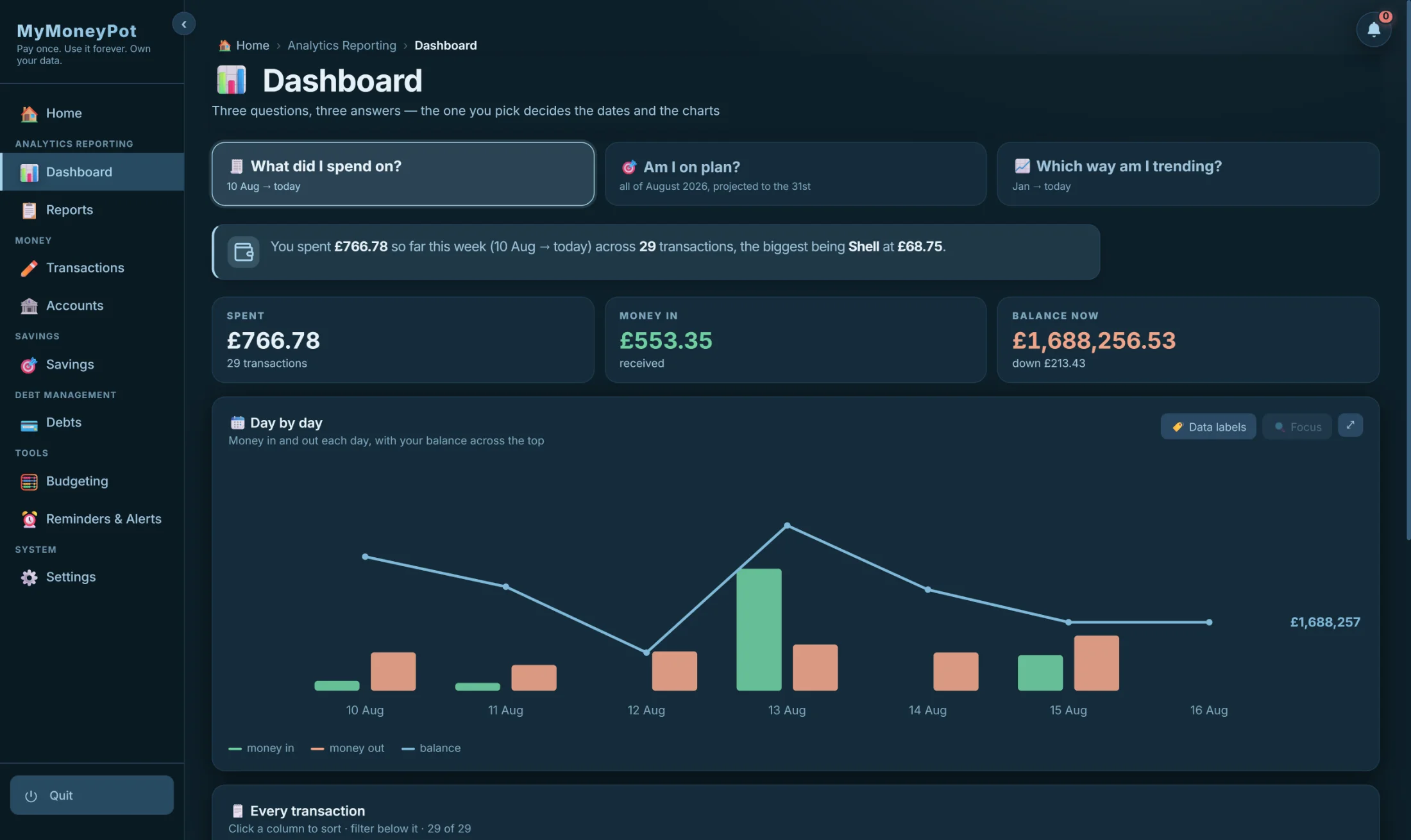Click the MyMoneyPot logo title
Viewport: 1411px width, 840px height.
76,31
